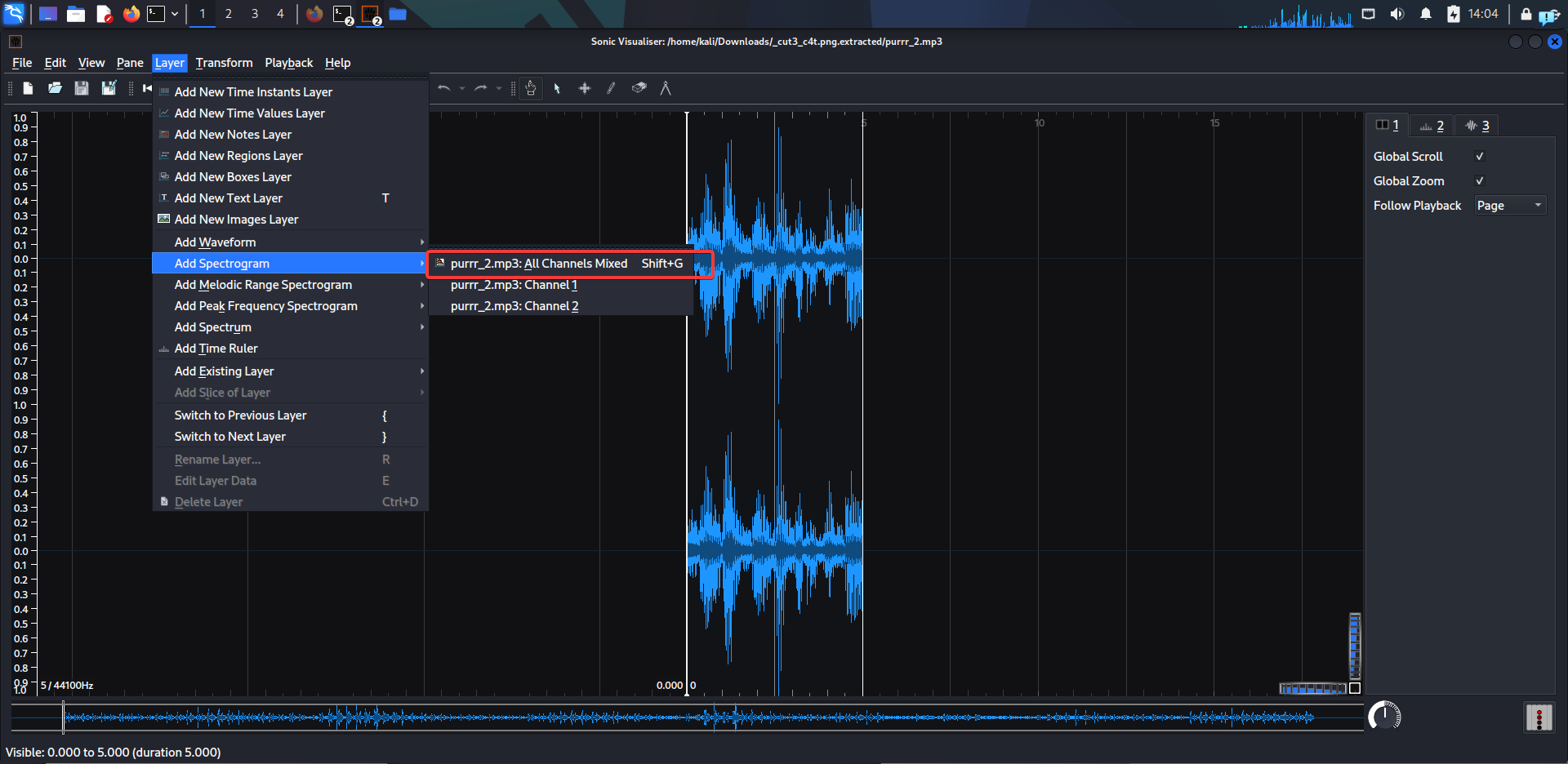Switch to layer tab 2 in properties

(x=1432, y=126)
